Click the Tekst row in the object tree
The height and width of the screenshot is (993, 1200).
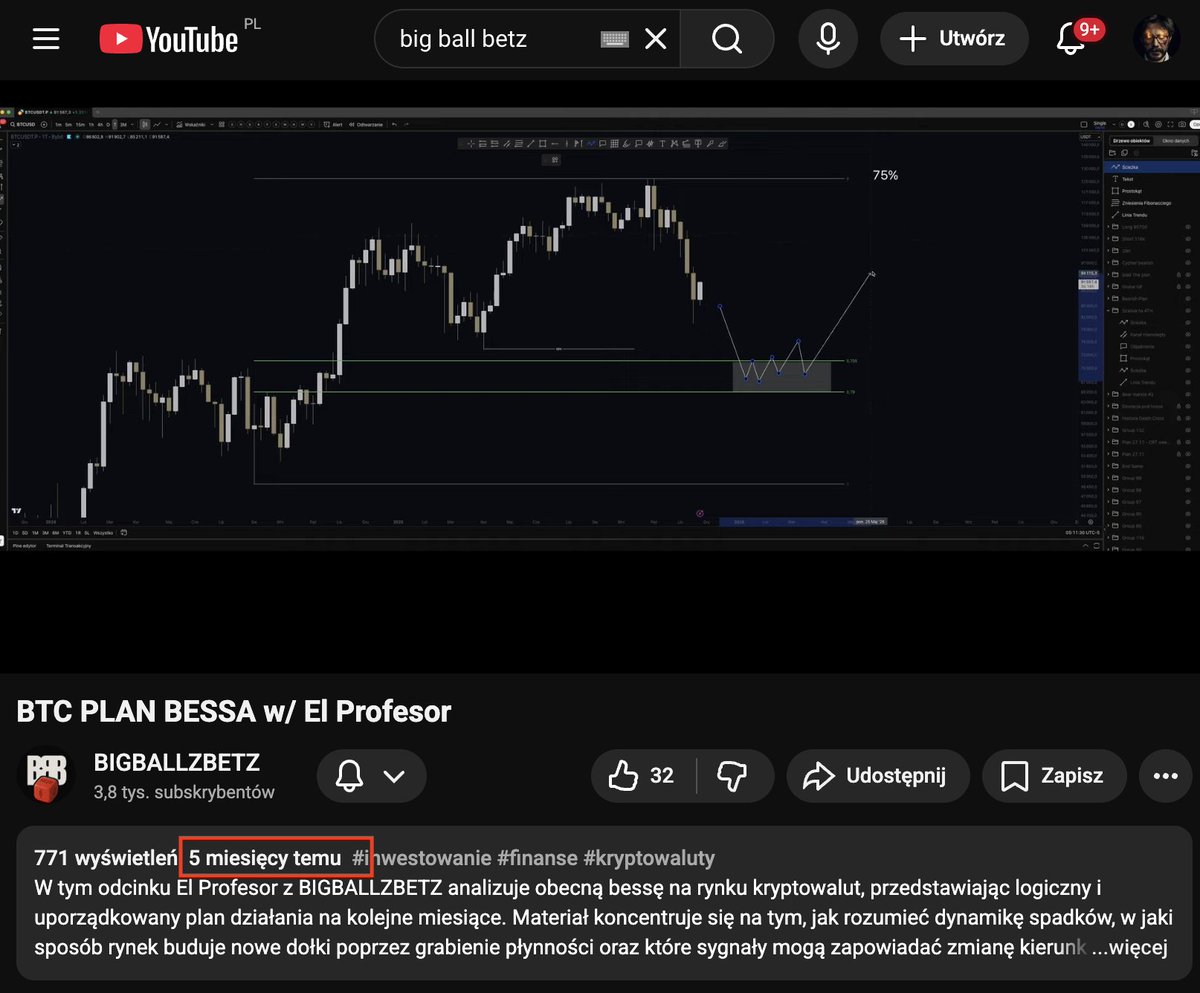pyautogui.click(x=1150, y=179)
